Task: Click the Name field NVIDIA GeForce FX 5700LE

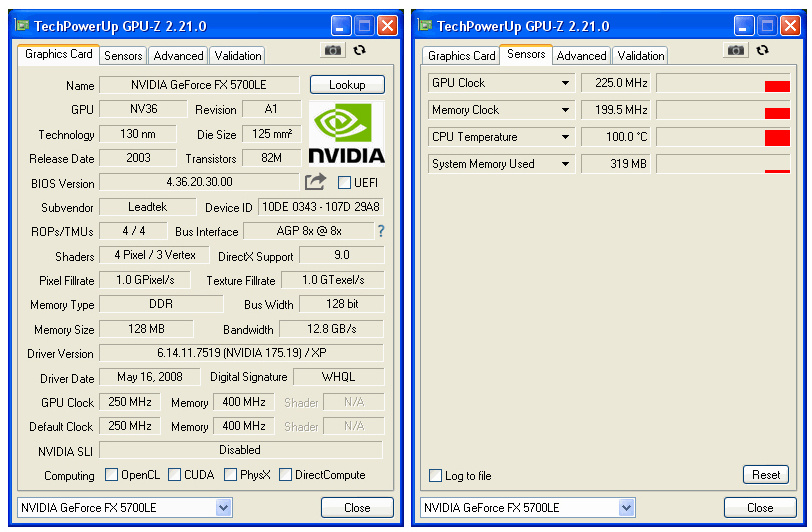Action: pyautogui.click(x=199, y=85)
